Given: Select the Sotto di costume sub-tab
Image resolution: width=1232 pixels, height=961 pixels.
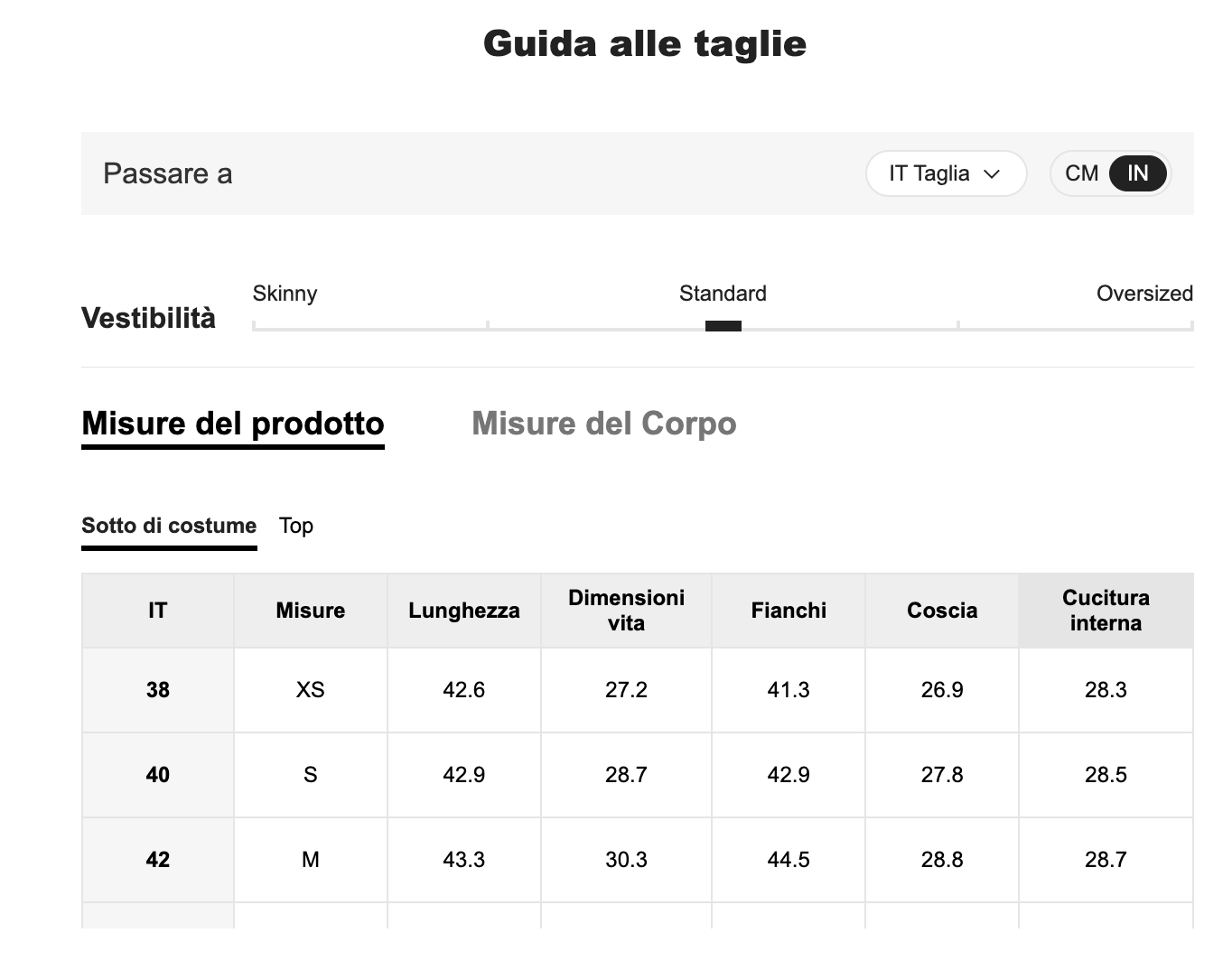Looking at the screenshot, I should pyautogui.click(x=169, y=526).
